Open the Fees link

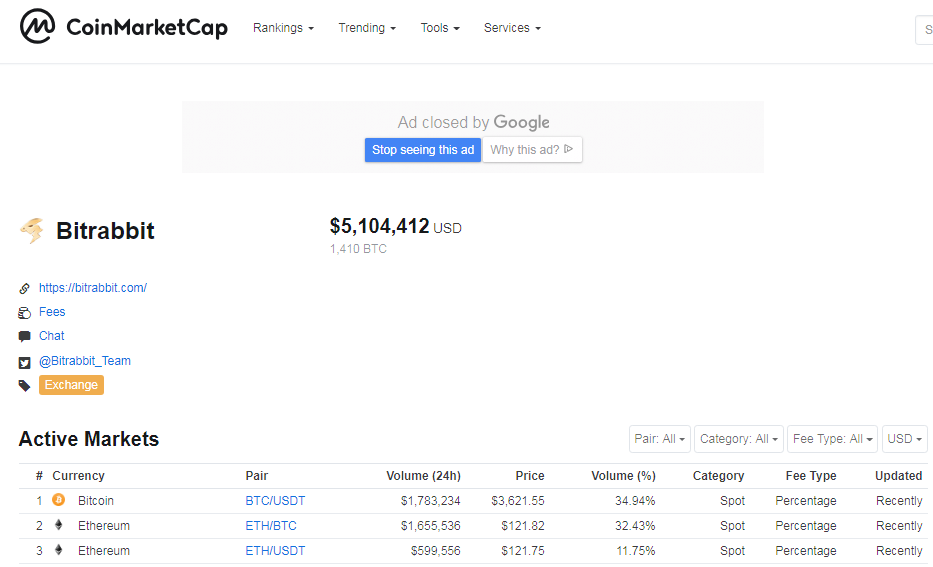(x=52, y=312)
